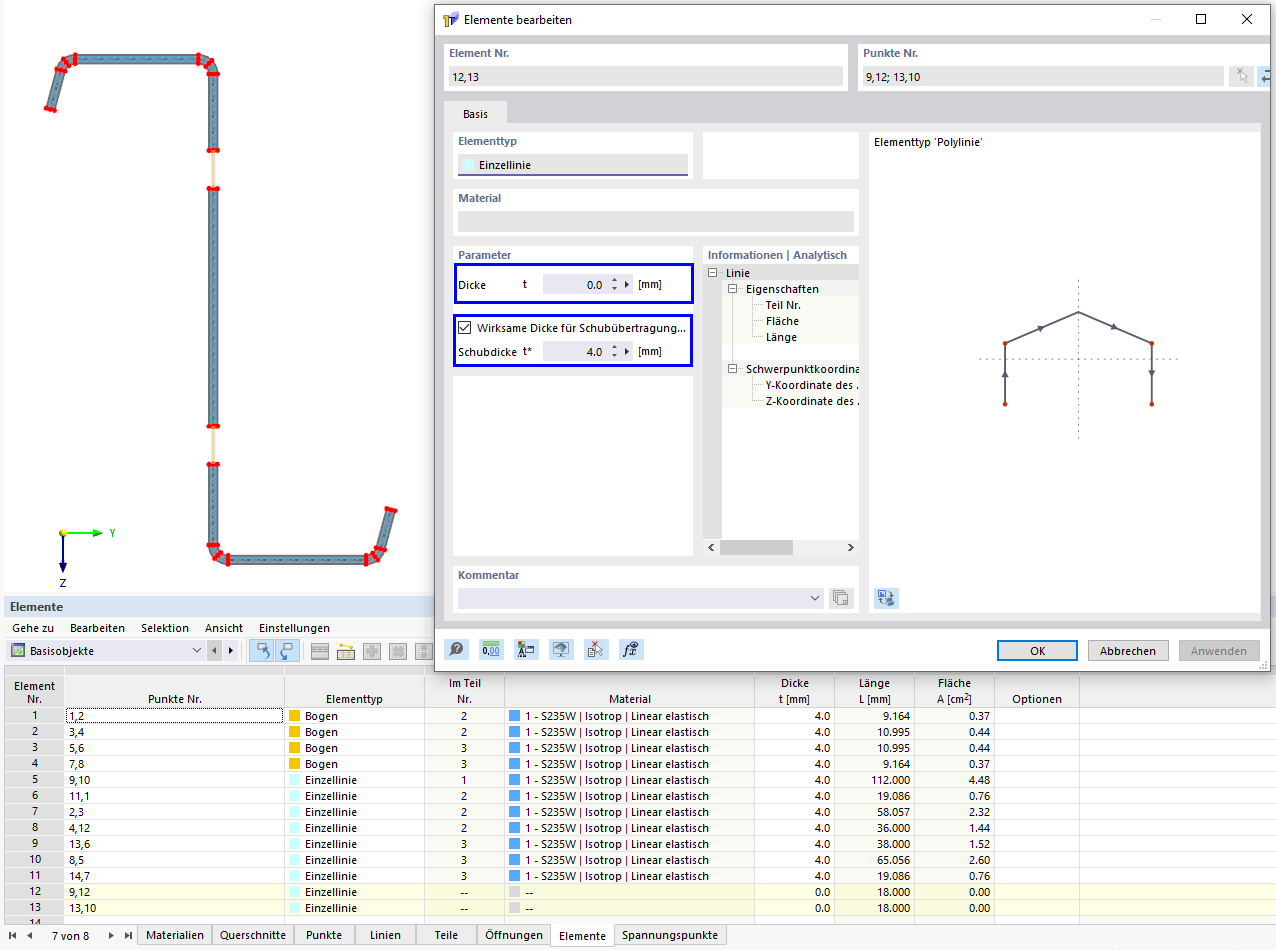The height and width of the screenshot is (950, 1276).
Task: Open the Kommentar combo box dropdown
Action: point(817,598)
